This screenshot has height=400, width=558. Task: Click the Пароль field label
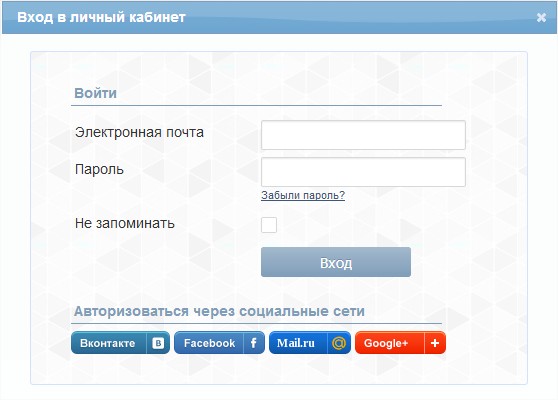coord(99,169)
